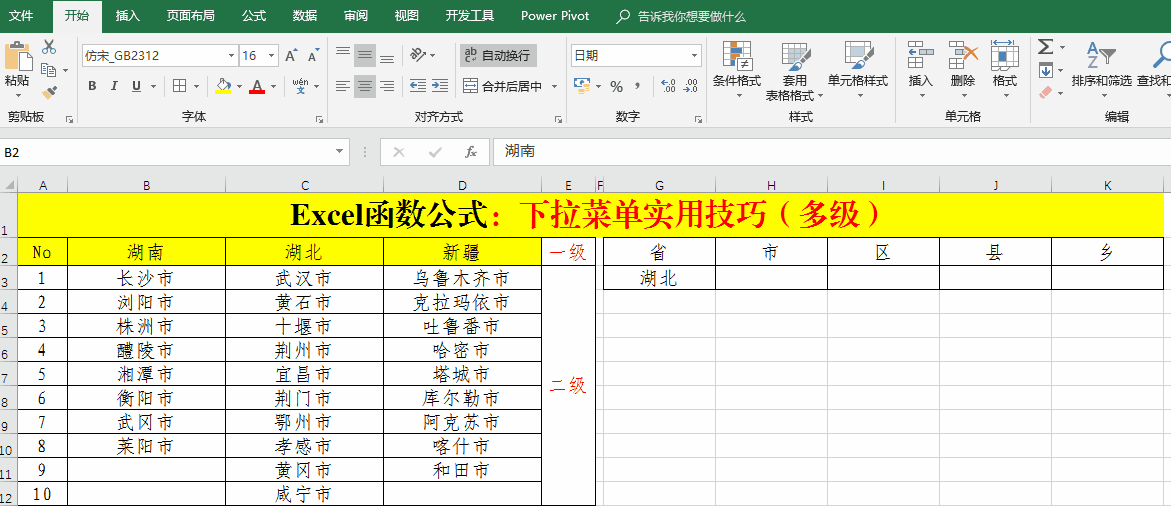Click the wén phonetic guide icon
This screenshot has height=506, width=1171.
click(x=300, y=86)
